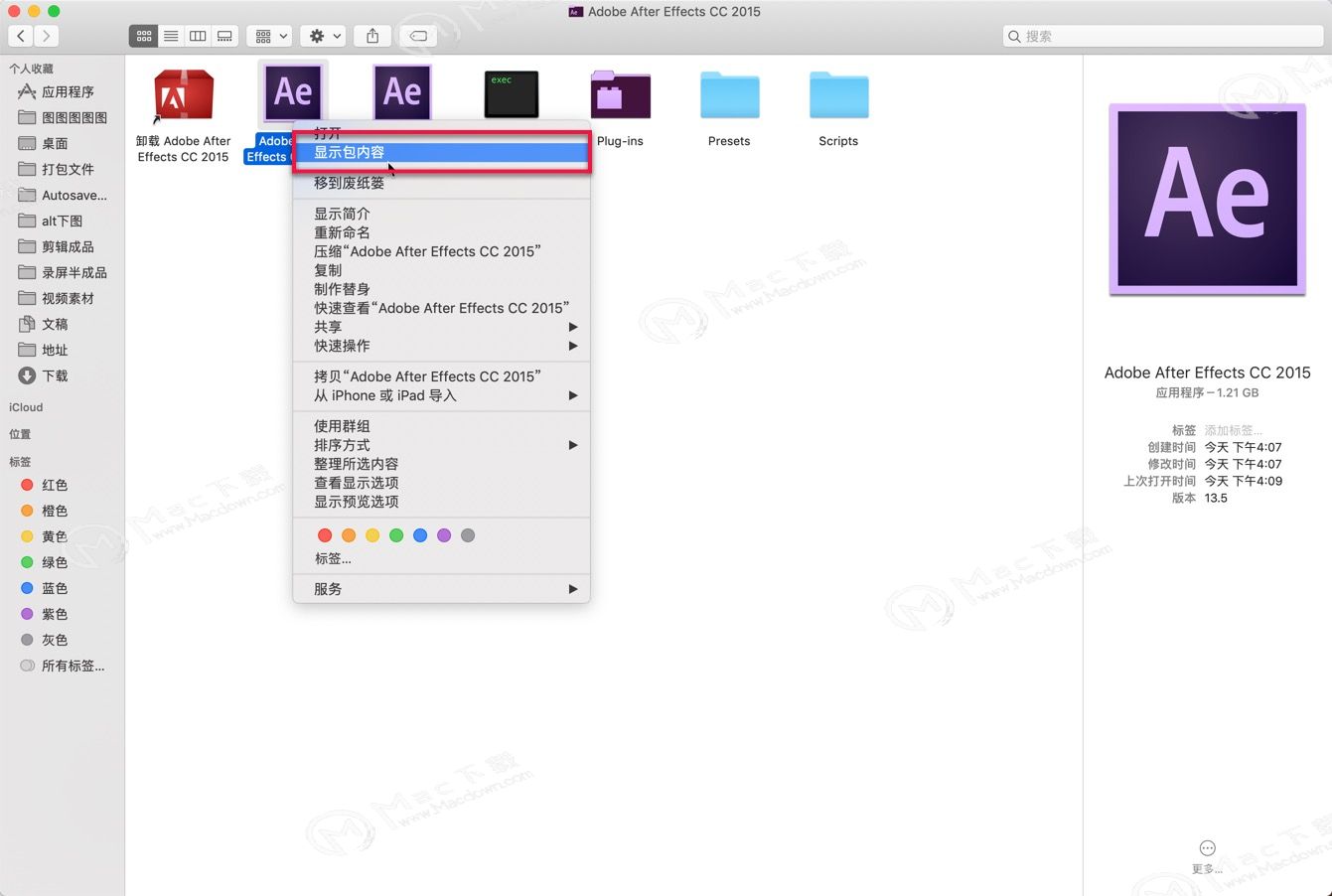Screen dimensions: 1332x896
Task: Choose 标签... in context menu
Action: tap(441, 559)
